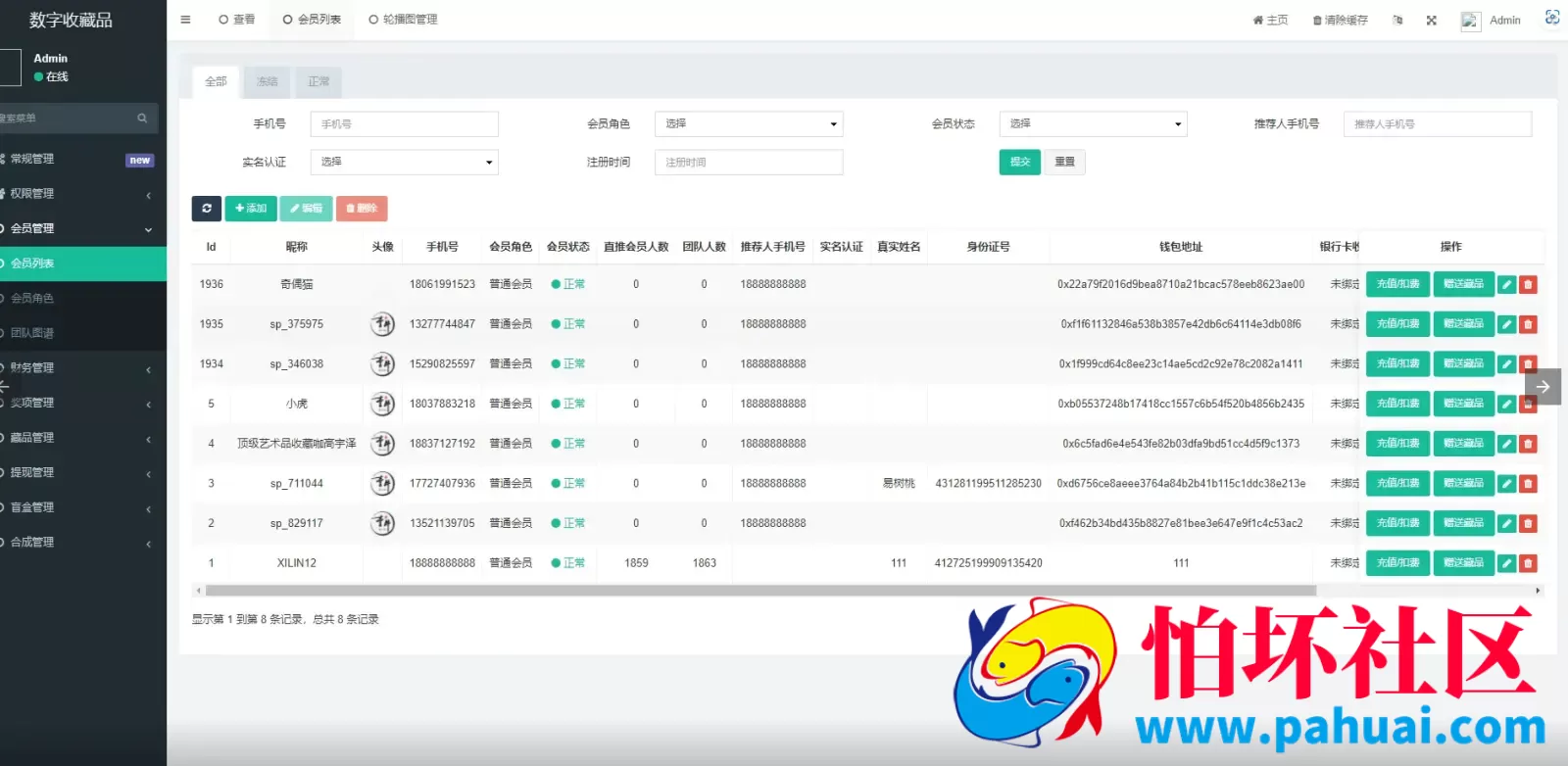This screenshot has width=1568, height=766.
Task: Select the 全部 filter tab
Action: (216, 81)
